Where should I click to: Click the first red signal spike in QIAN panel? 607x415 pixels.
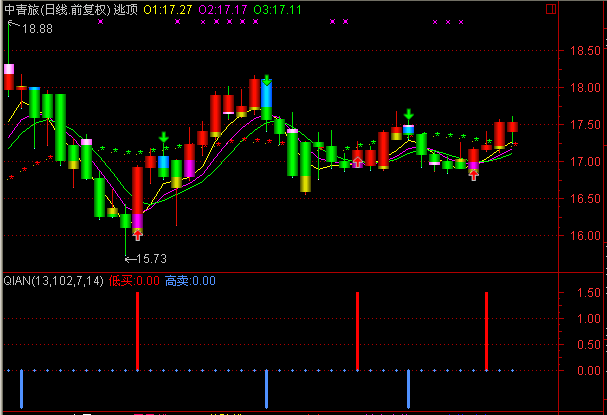[137, 330]
